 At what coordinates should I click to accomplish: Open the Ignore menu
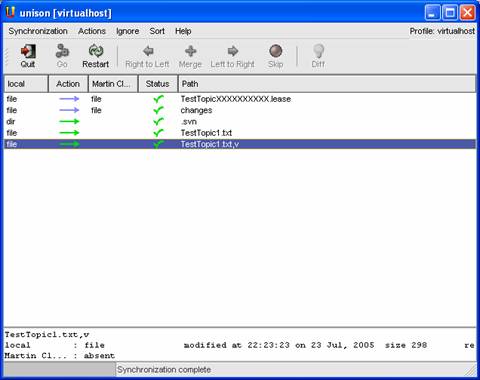click(127, 31)
